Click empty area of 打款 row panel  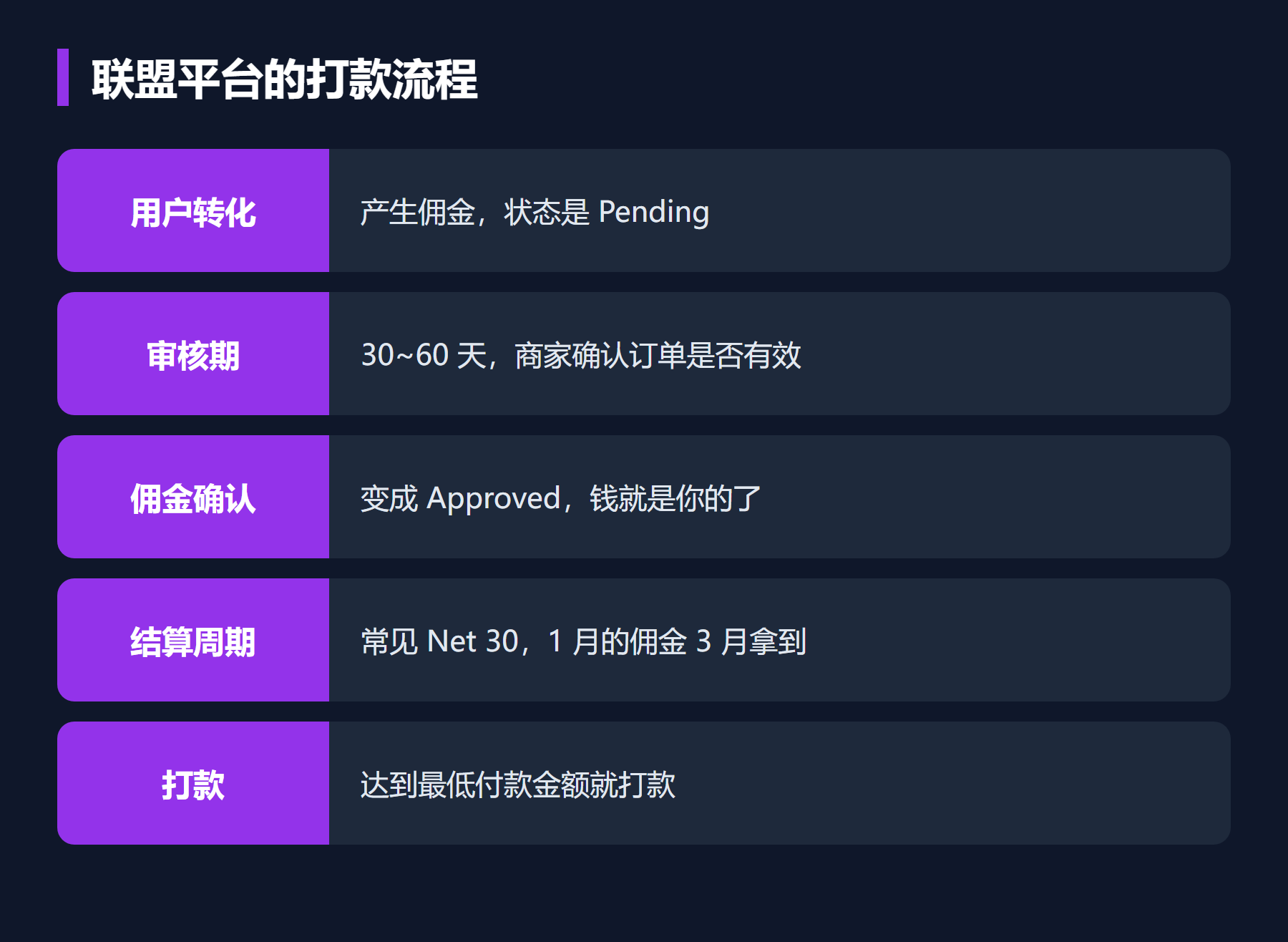click(952, 783)
